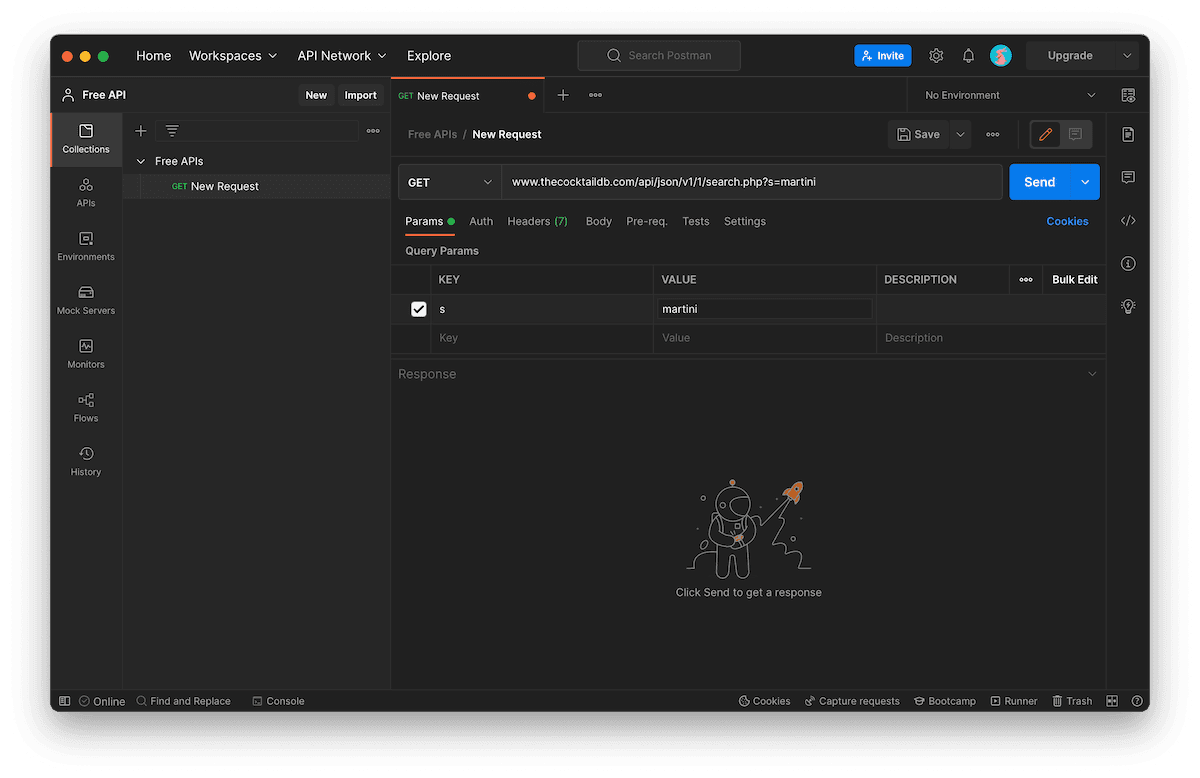Open the Environments sidebar panel
1200x778 pixels.
pyautogui.click(x=86, y=246)
